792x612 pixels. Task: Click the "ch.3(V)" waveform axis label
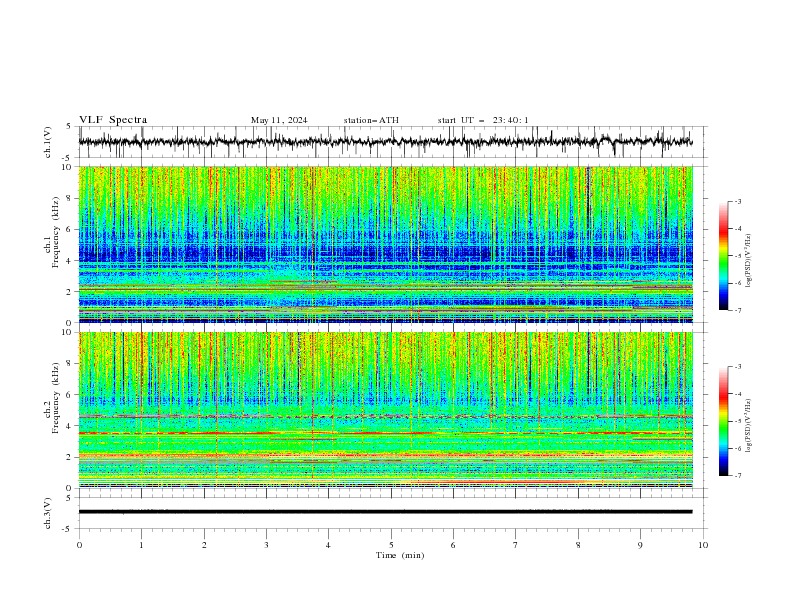[48, 513]
